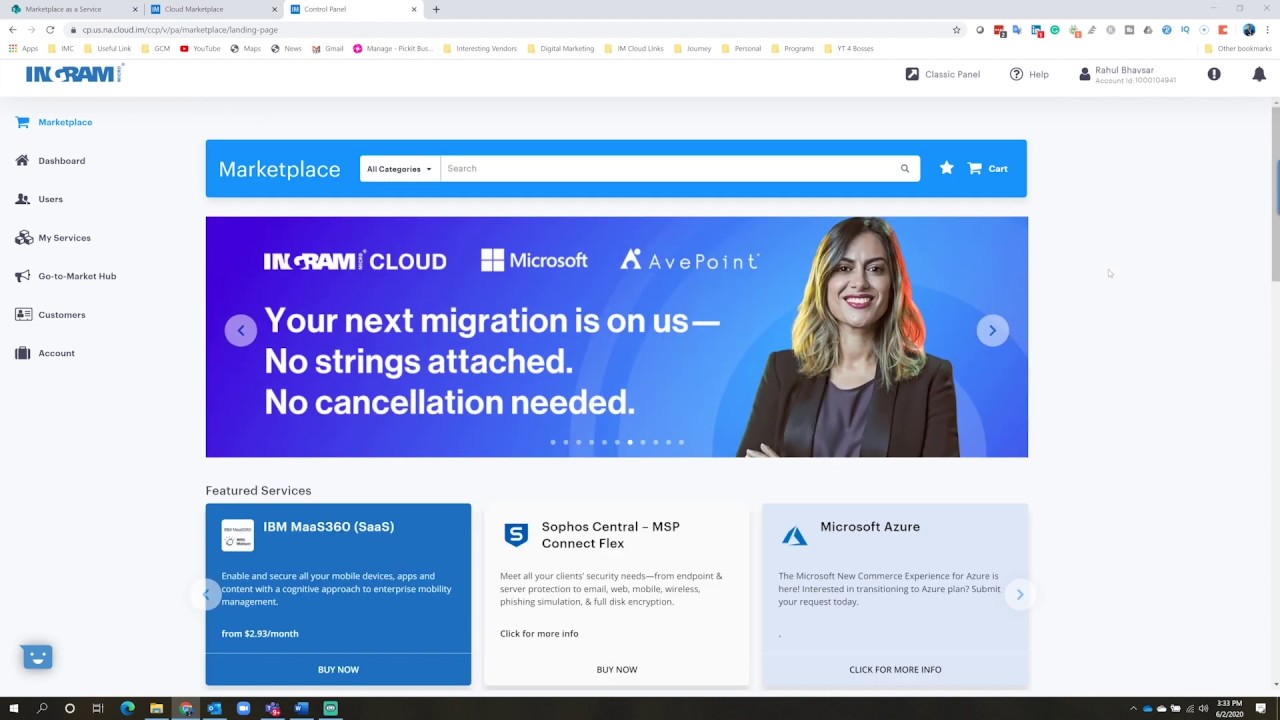Go to previous banner slide
Screen dimensions: 1280x720
[x=240, y=331]
